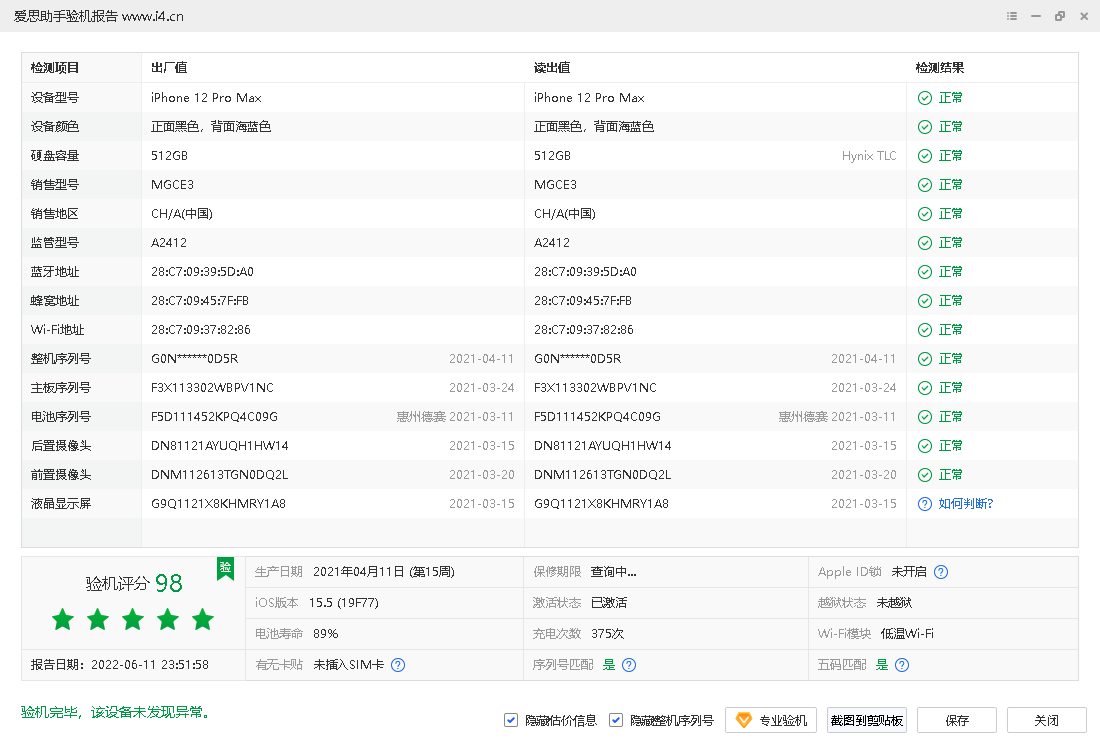Select charge count value 375次
The width and height of the screenshot is (1100, 749).
pos(608,634)
